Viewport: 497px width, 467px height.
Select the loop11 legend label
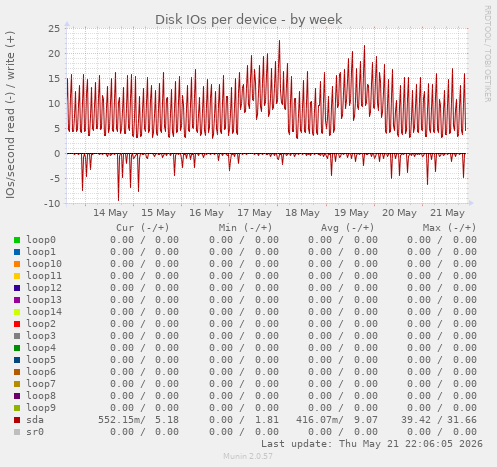pos(44,276)
